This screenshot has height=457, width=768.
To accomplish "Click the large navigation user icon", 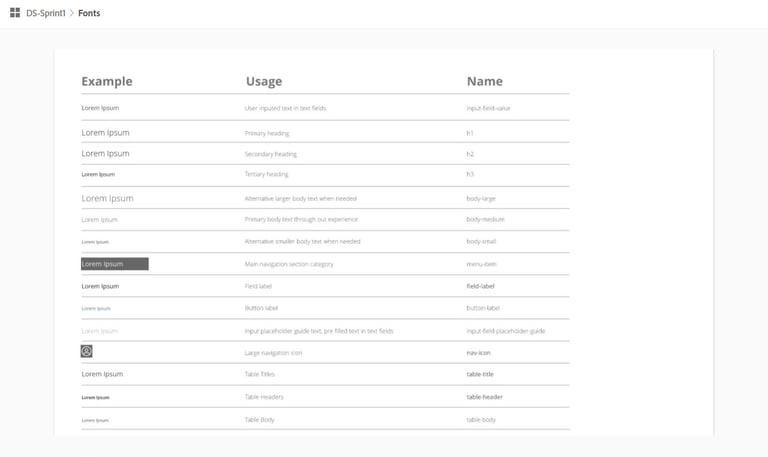I will coord(87,352).
